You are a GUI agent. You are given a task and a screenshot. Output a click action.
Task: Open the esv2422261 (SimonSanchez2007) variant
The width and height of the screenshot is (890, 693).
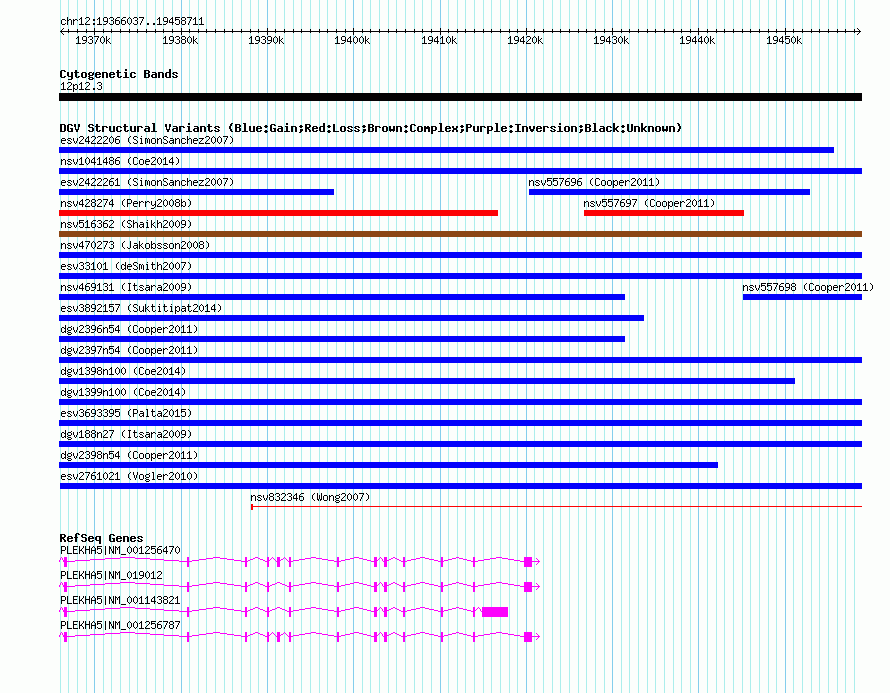tap(147, 182)
